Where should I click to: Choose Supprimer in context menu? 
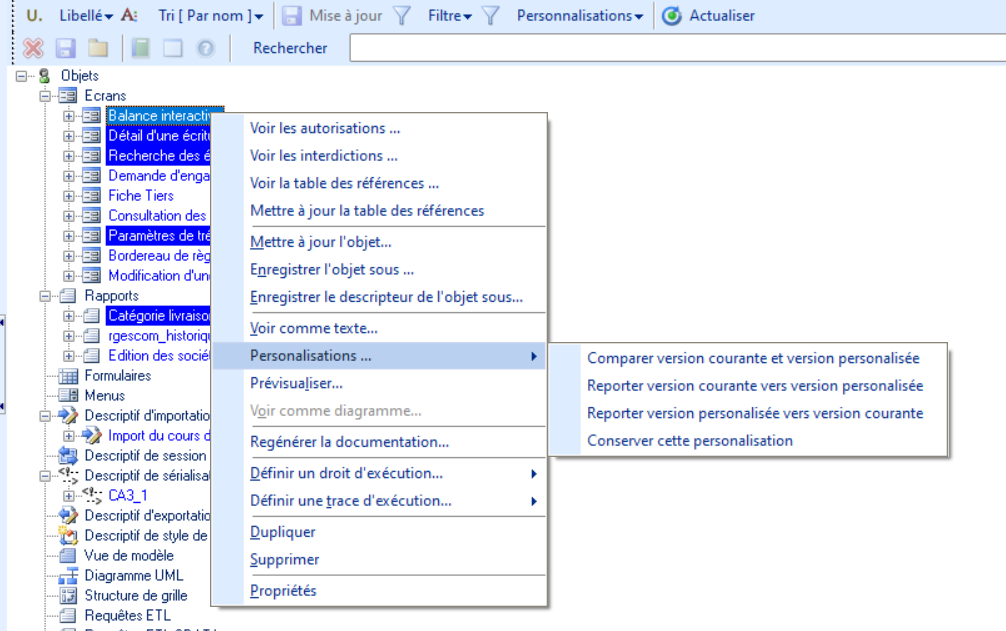coord(379,560)
